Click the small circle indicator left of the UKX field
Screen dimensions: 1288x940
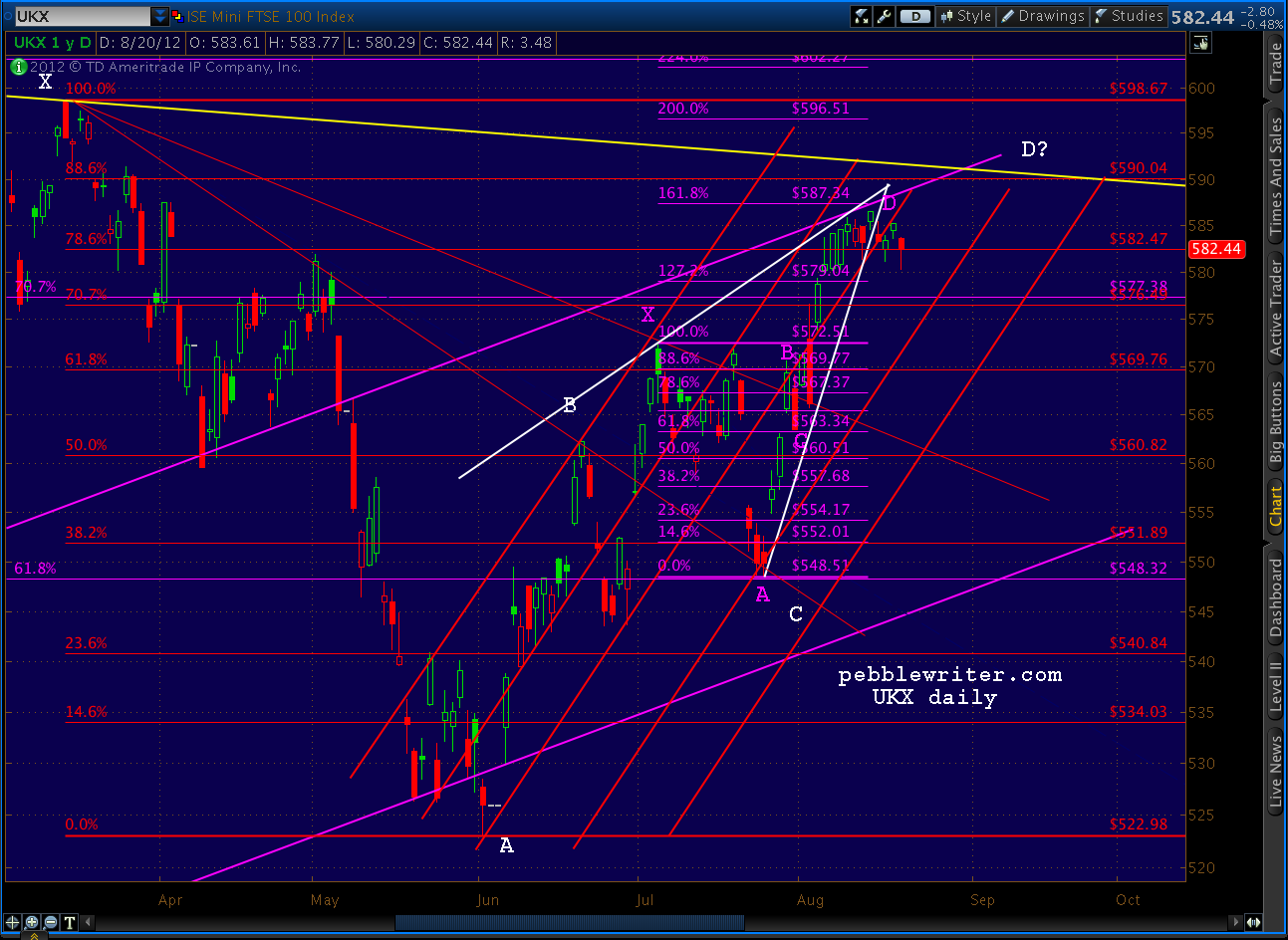[x=8, y=16]
